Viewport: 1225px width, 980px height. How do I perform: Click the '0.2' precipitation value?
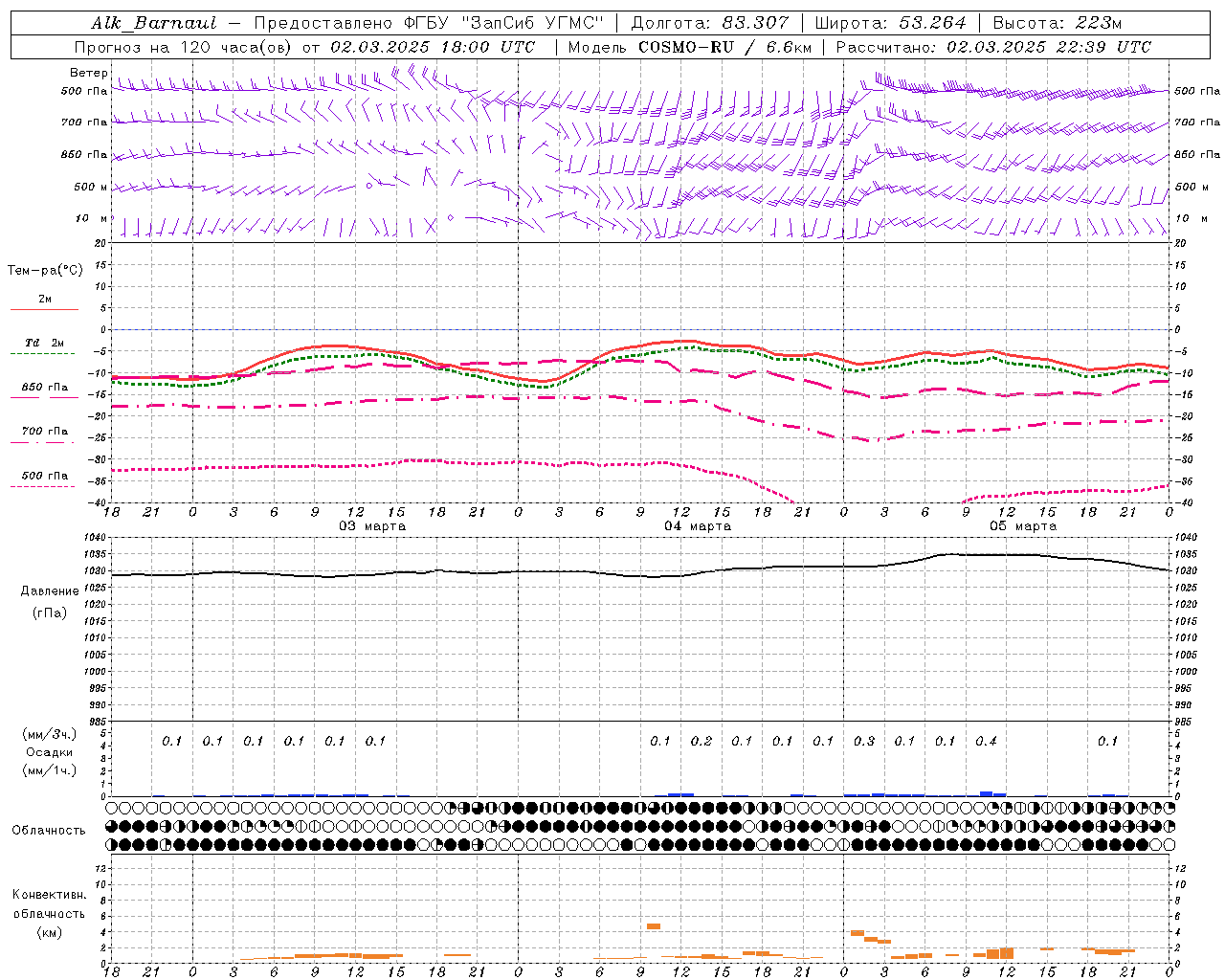(702, 742)
